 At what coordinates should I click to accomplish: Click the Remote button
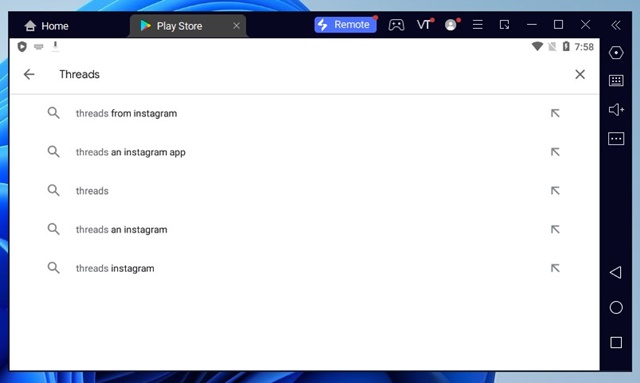[345, 25]
